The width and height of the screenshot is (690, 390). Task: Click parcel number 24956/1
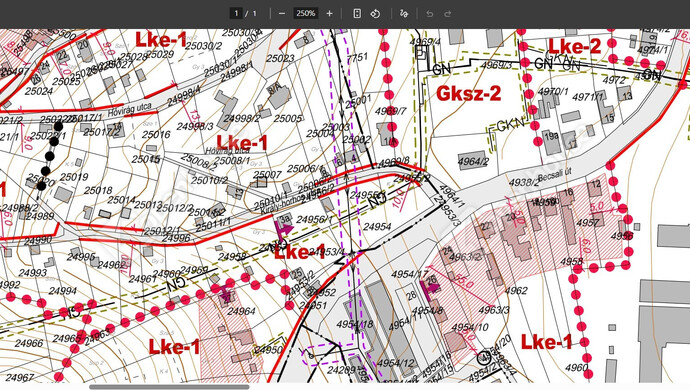[x=315, y=219]
